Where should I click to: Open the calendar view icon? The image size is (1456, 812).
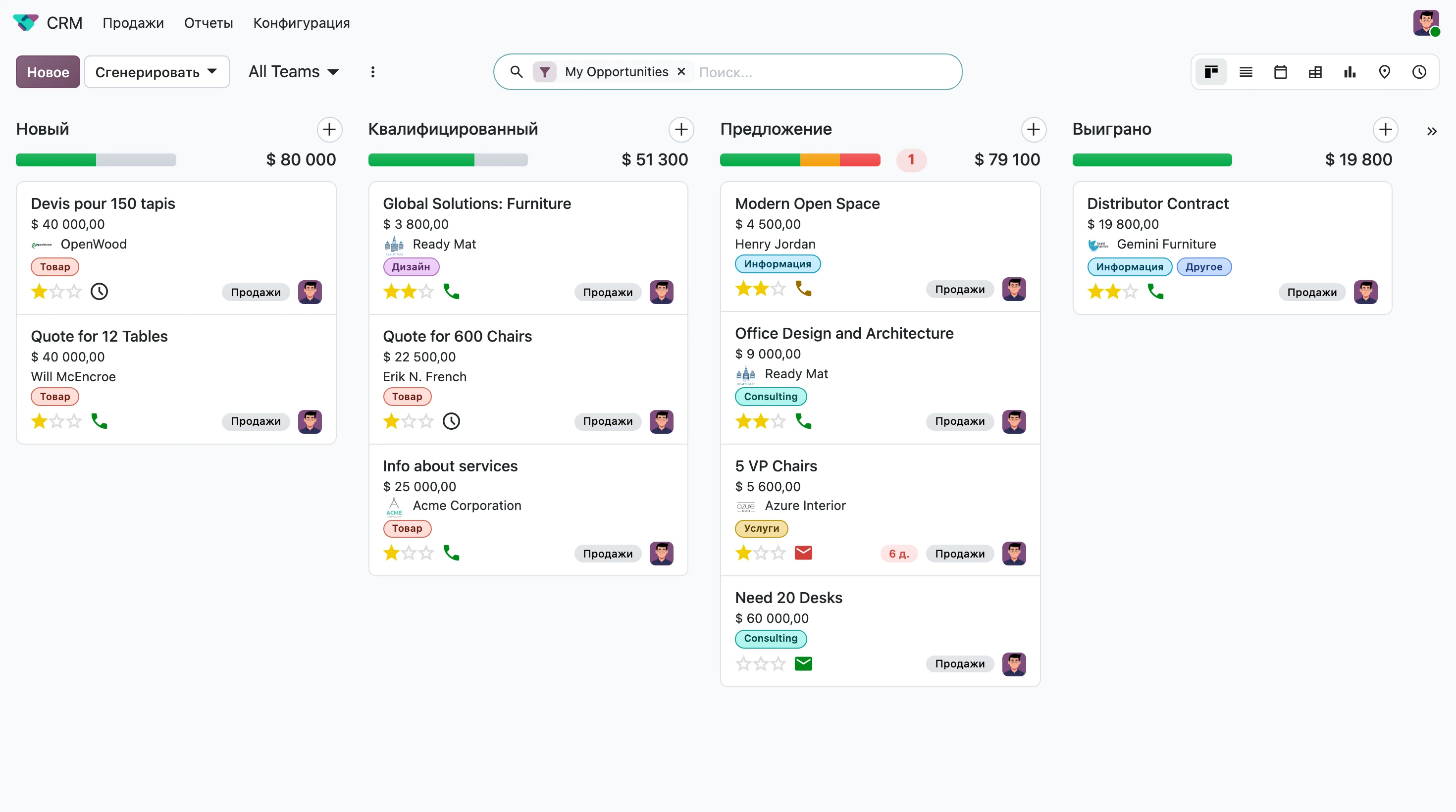1280,72
